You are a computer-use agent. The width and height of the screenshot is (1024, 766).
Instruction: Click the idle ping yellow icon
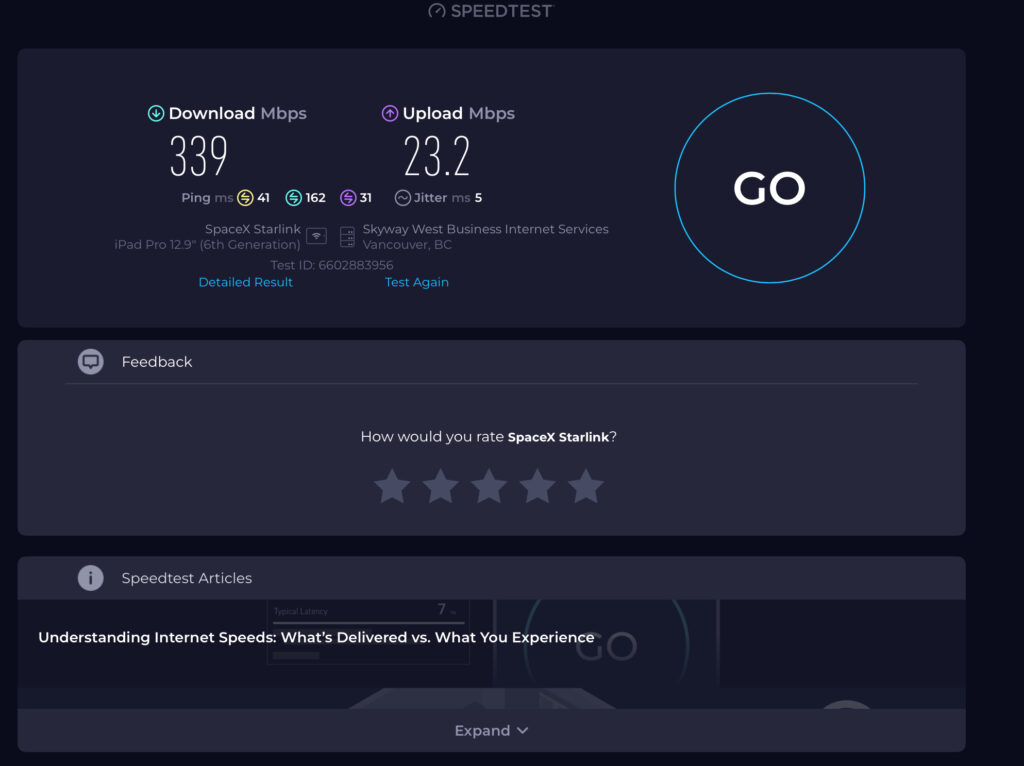245,197
